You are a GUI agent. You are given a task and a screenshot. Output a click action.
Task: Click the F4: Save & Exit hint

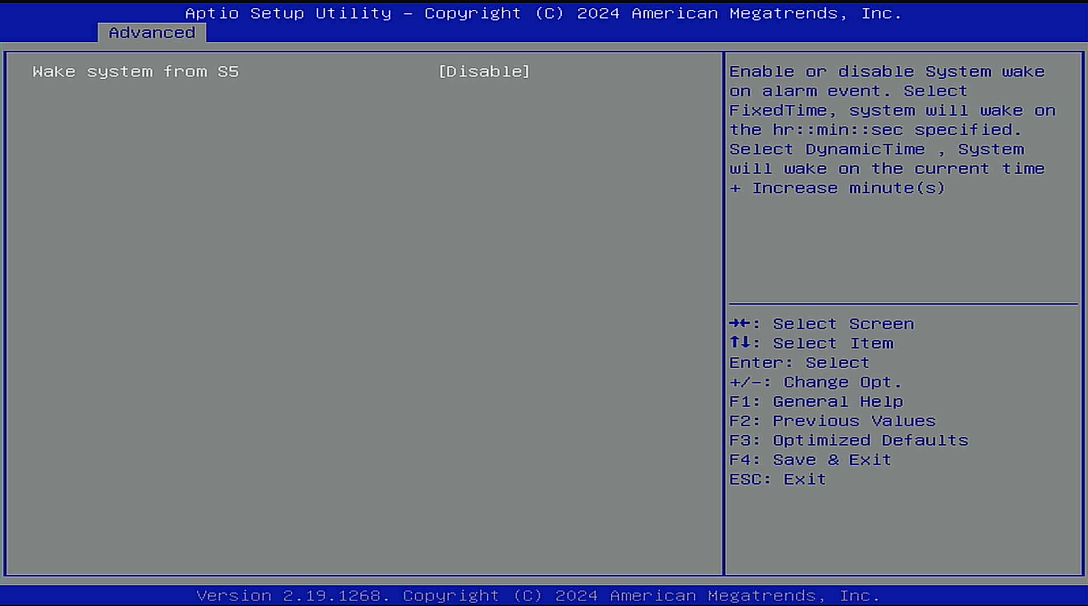810,460
